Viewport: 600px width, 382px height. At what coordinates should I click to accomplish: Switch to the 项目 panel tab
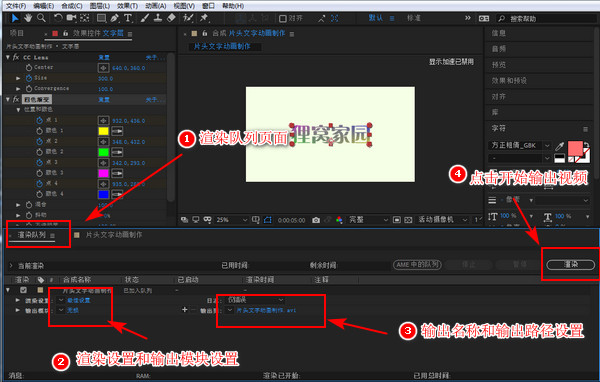click(x=17, y=33)
